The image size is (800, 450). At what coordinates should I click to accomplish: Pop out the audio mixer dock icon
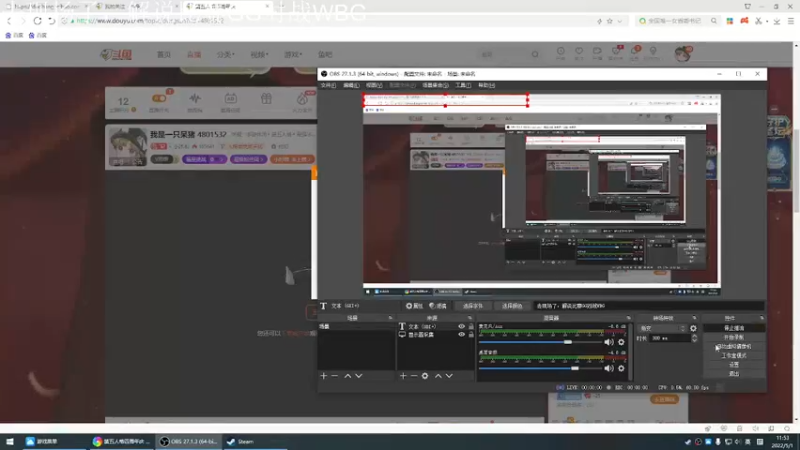[x=629, y=318]
